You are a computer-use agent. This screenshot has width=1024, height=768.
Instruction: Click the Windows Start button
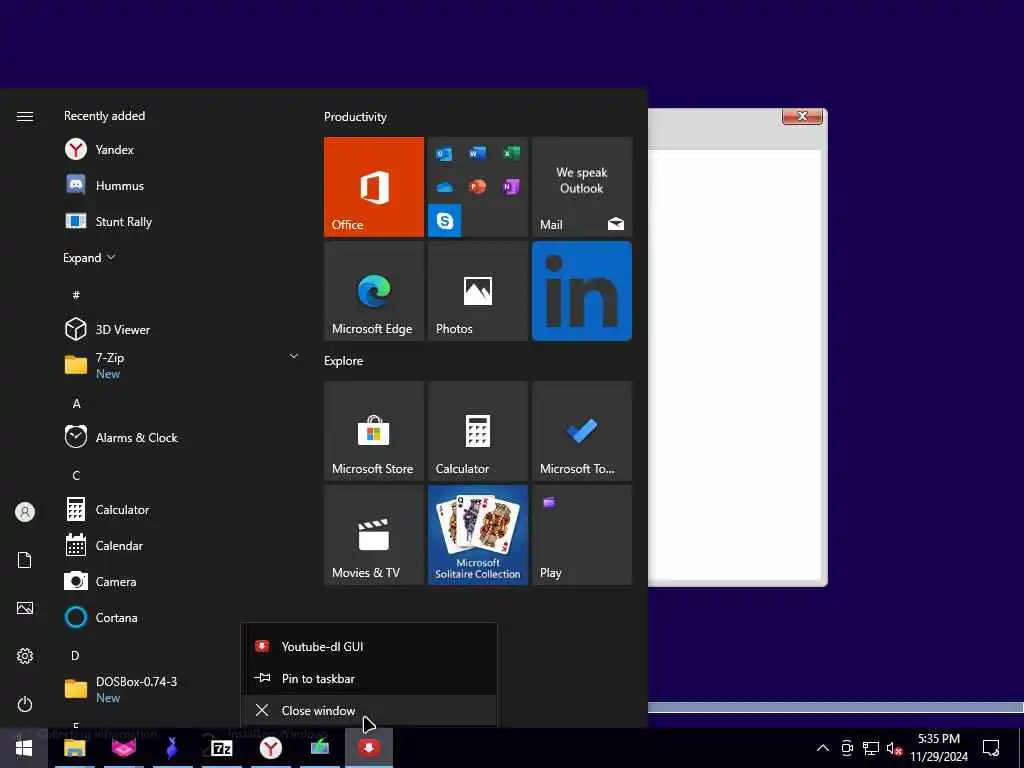24,748
